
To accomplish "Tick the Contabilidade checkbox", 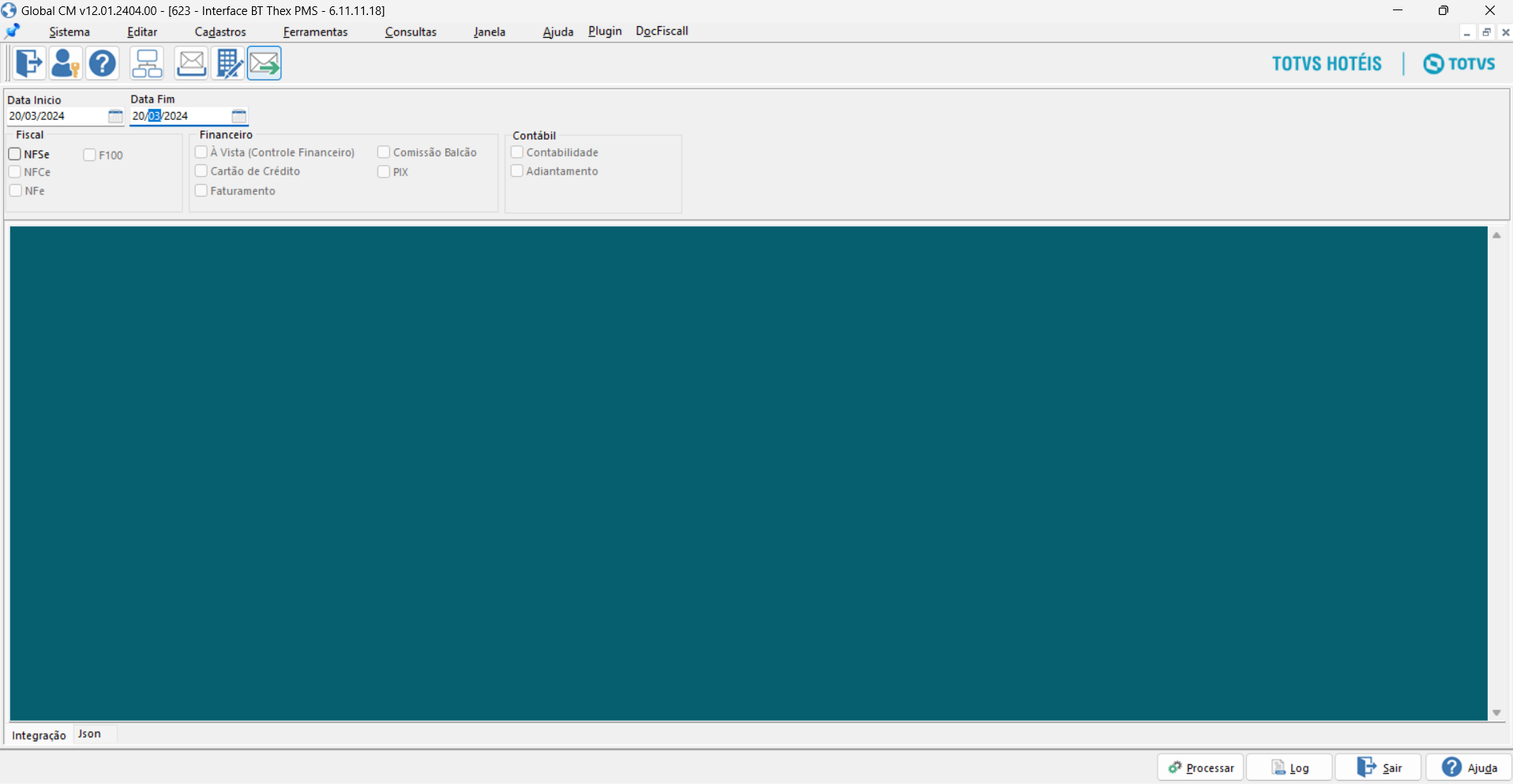I will (x=517, y=152).
